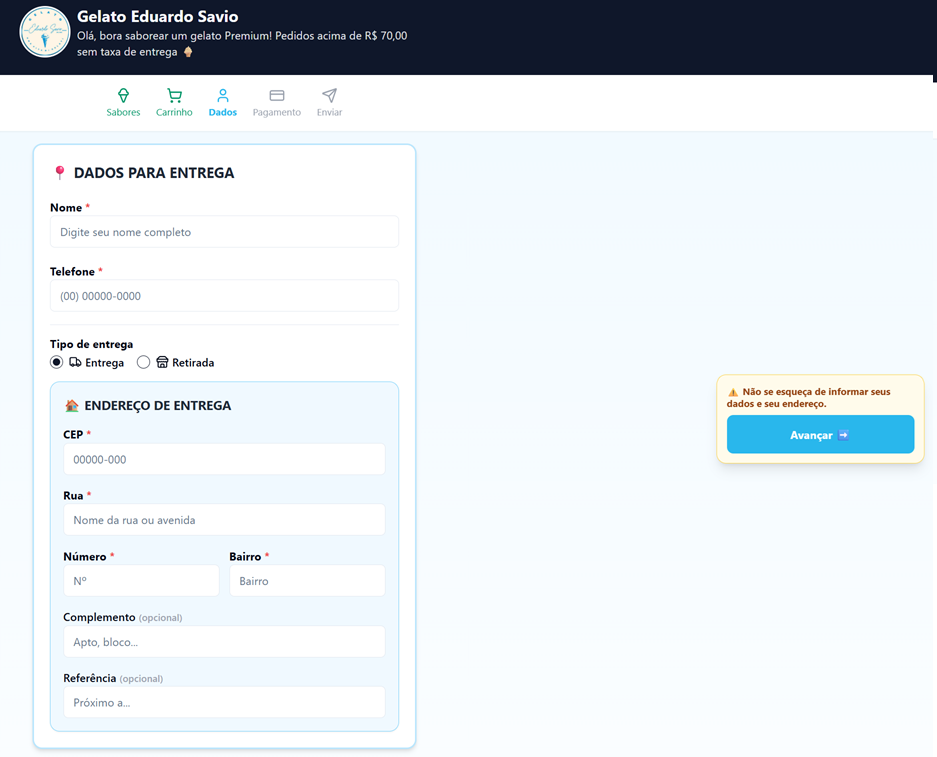The image size is (937, 757).
Task: Focus the Número input box
Action: point(141,581)
